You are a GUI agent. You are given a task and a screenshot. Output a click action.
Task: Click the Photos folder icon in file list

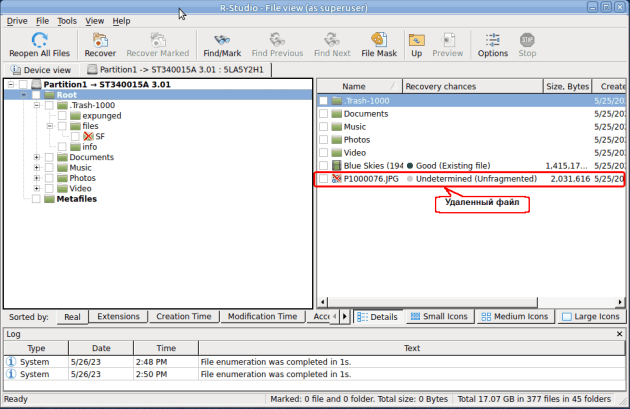337,140
